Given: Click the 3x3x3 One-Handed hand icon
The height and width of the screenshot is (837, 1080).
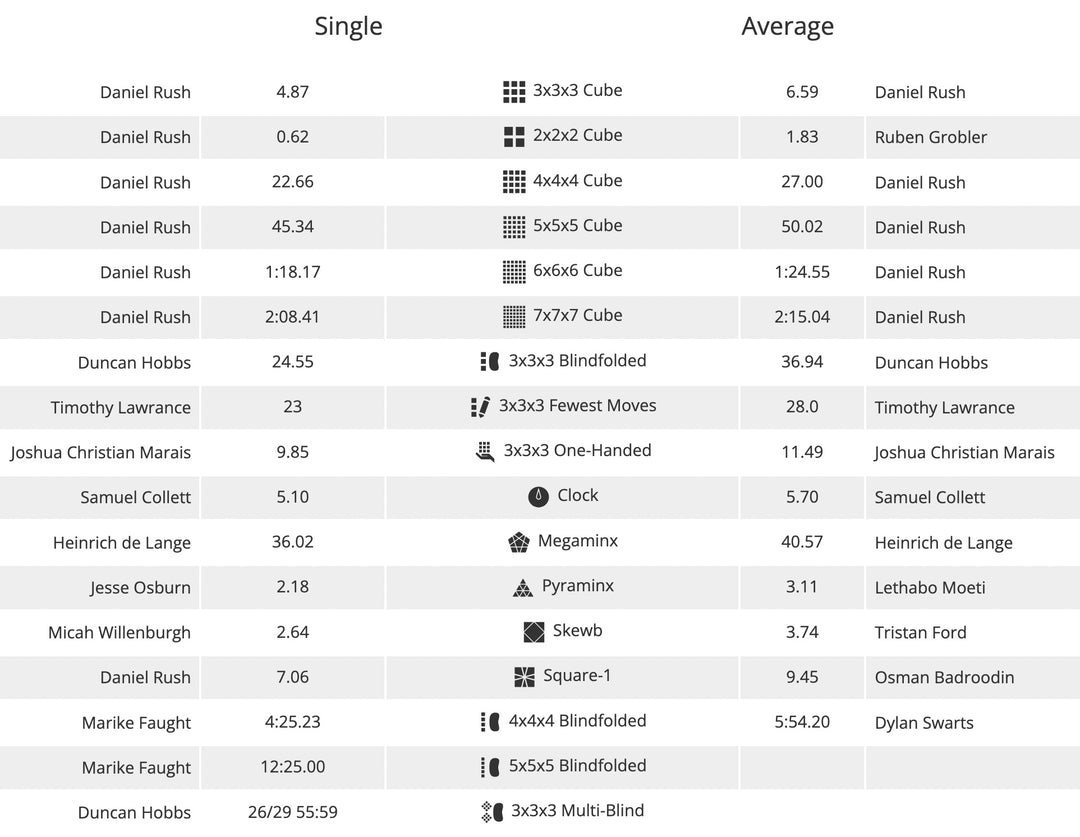Looking at the screenshot, I should pyautogui.click(x=485, y=452).
